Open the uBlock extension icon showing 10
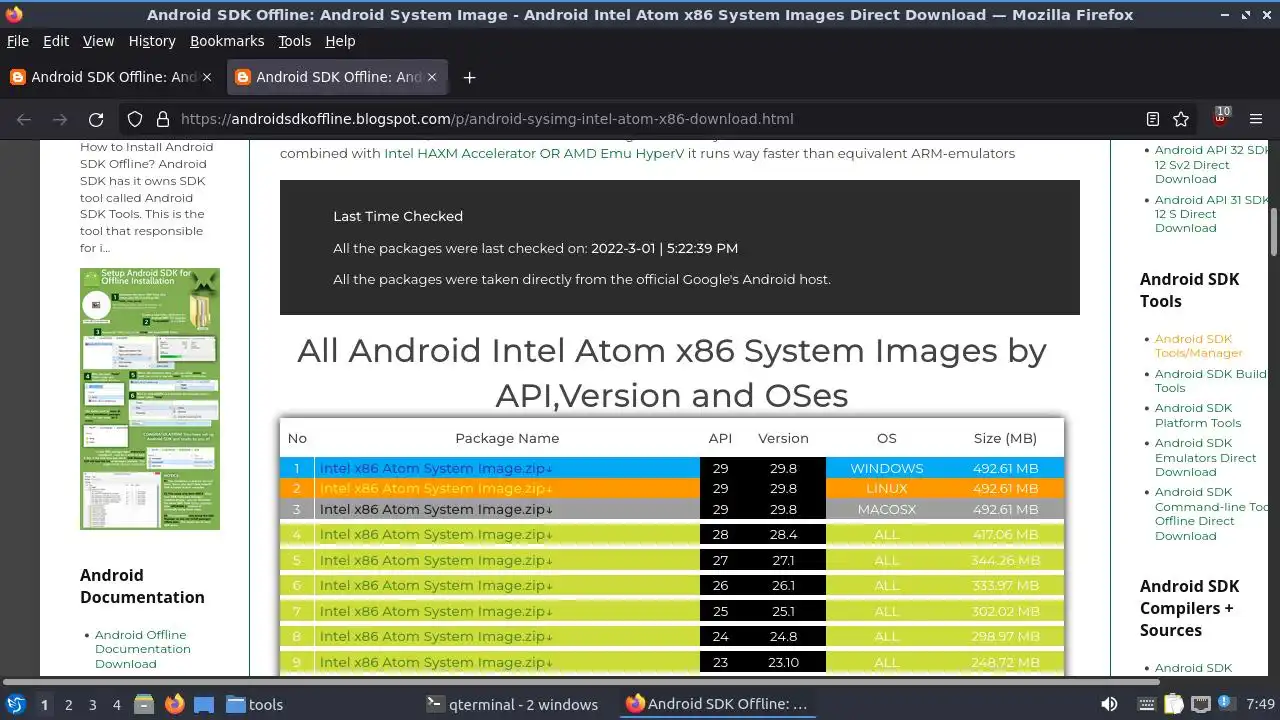 pyautogui.click(x=1221, y=117)
